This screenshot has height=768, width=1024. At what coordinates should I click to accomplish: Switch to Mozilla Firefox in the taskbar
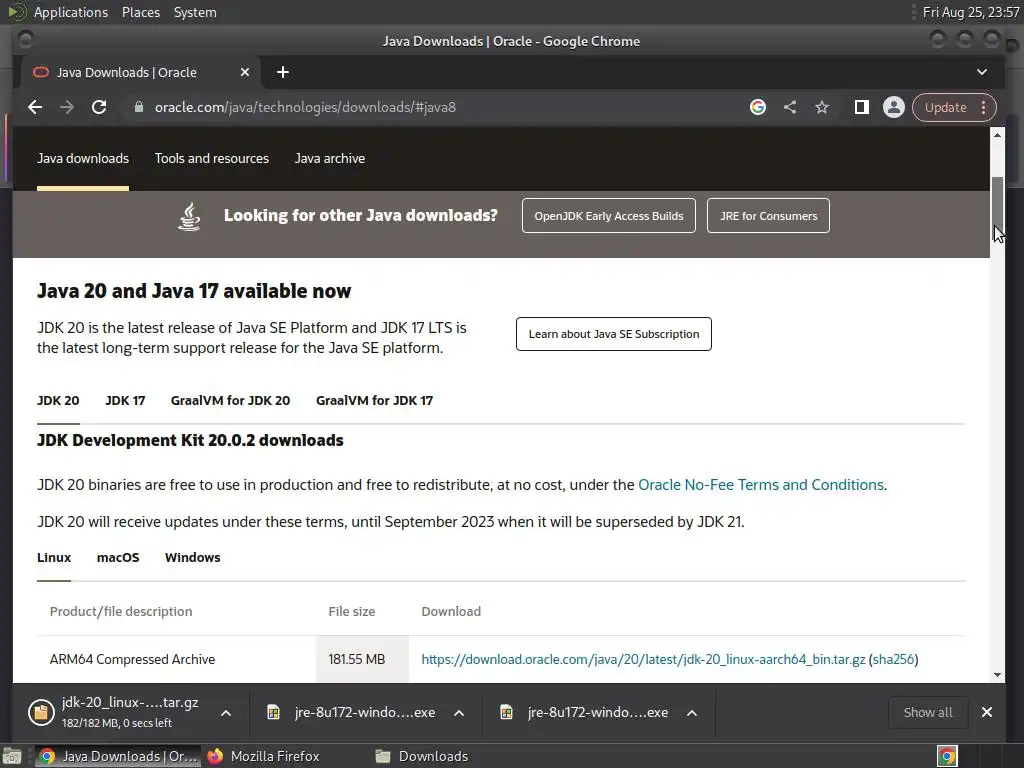[x=264, y=756]
